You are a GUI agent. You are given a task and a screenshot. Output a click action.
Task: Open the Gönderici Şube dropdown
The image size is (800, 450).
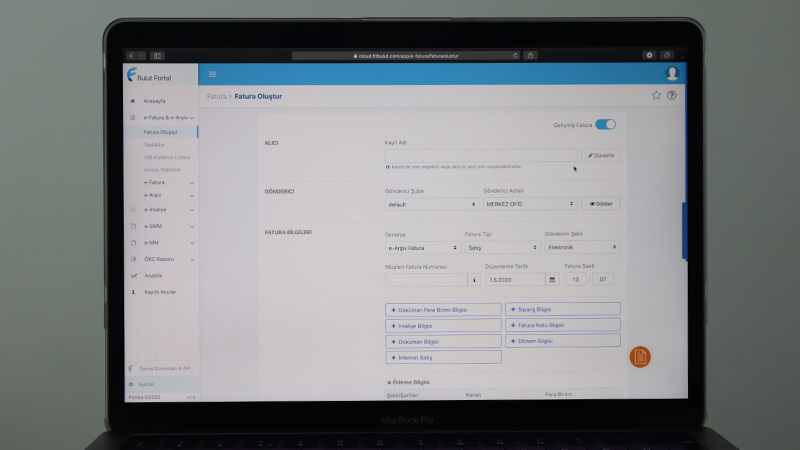(x=431, y=204)
